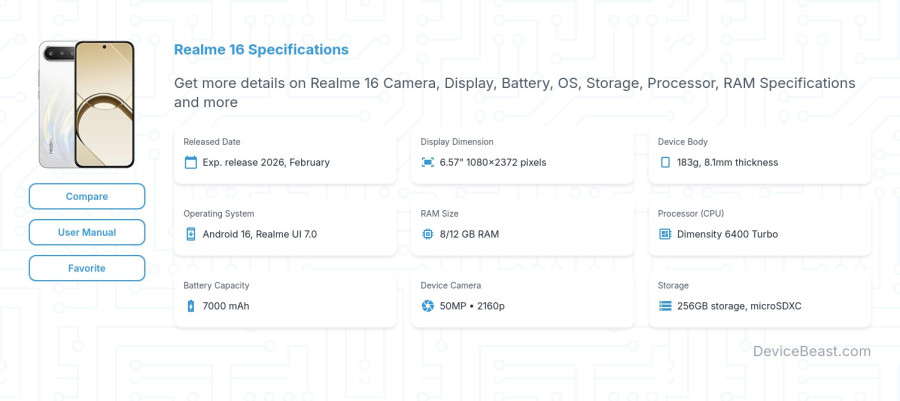Select '50MP • 2160p' camera value
The width and height of the screenshot is (900, 401).
pos(472,306)
